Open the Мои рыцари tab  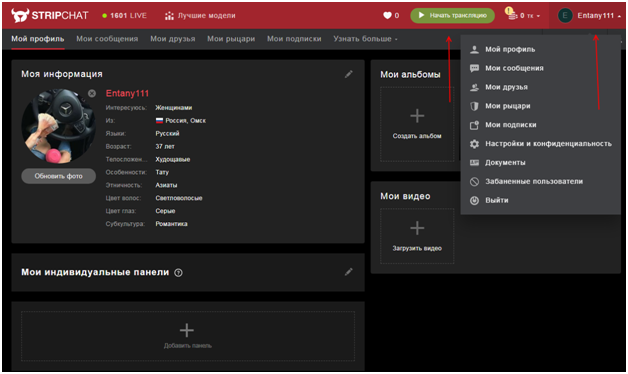coord(231,39)
